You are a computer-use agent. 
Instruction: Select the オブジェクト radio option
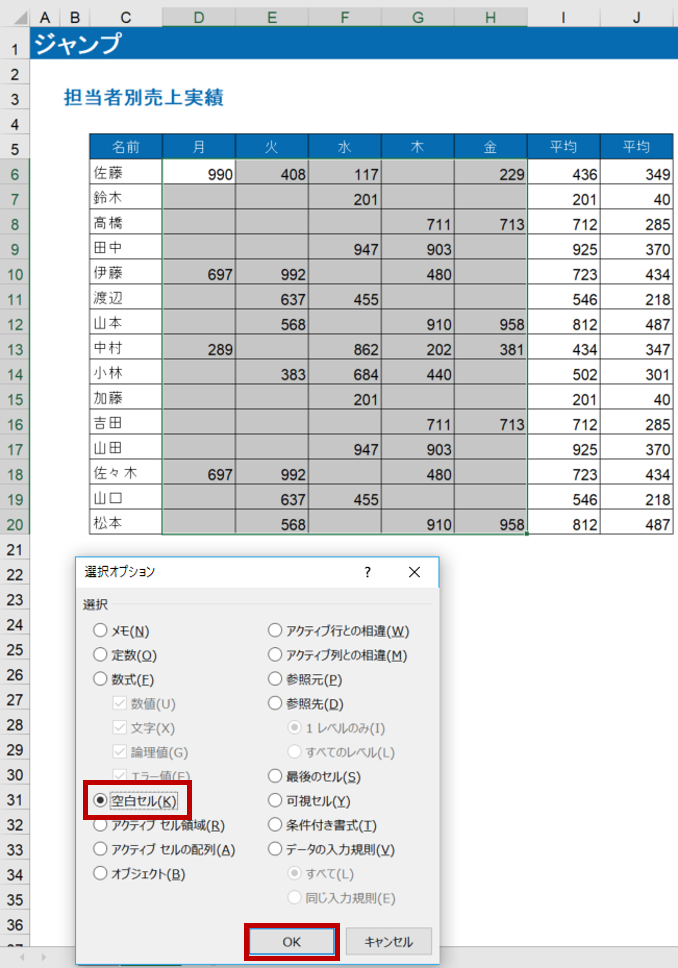[x=100, y=873]
